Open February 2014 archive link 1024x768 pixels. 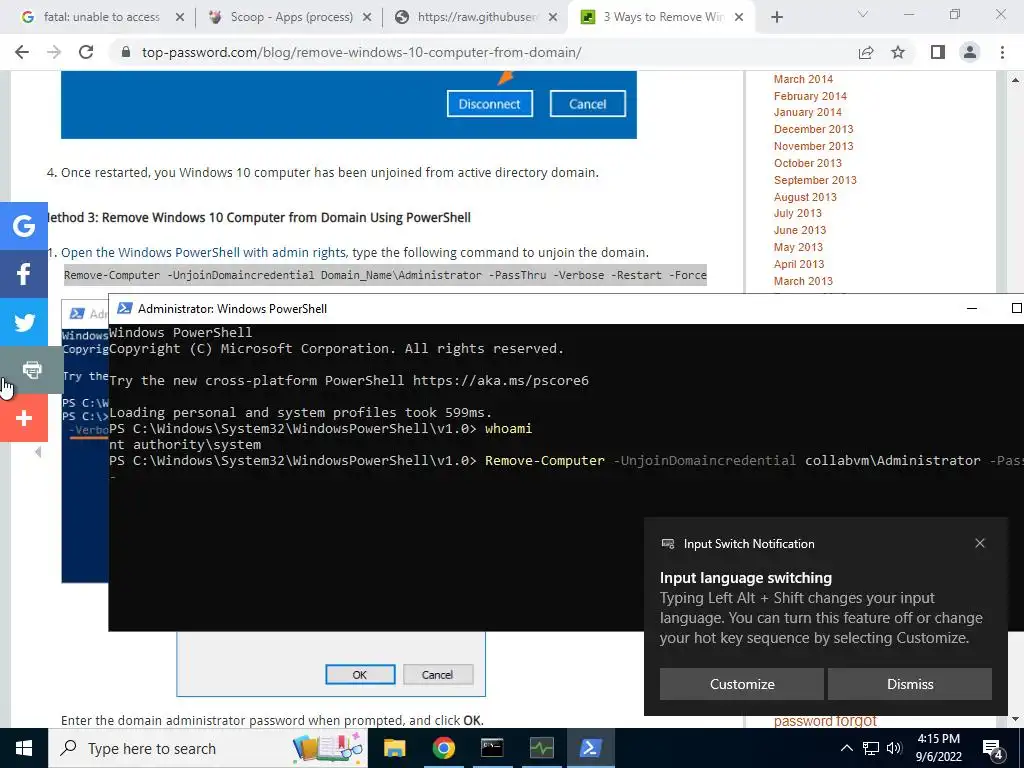click(x=810, y=96)
